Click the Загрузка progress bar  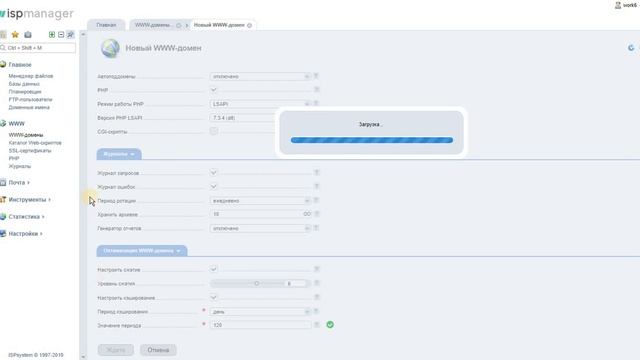click(372, 140)
